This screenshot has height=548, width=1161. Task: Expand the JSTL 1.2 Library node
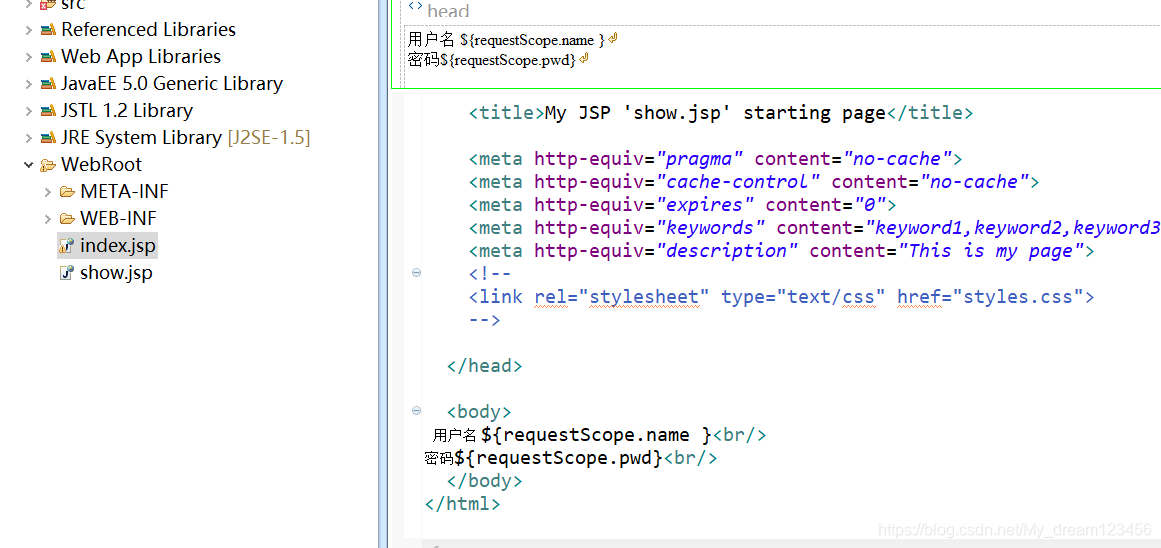point(28,111)
